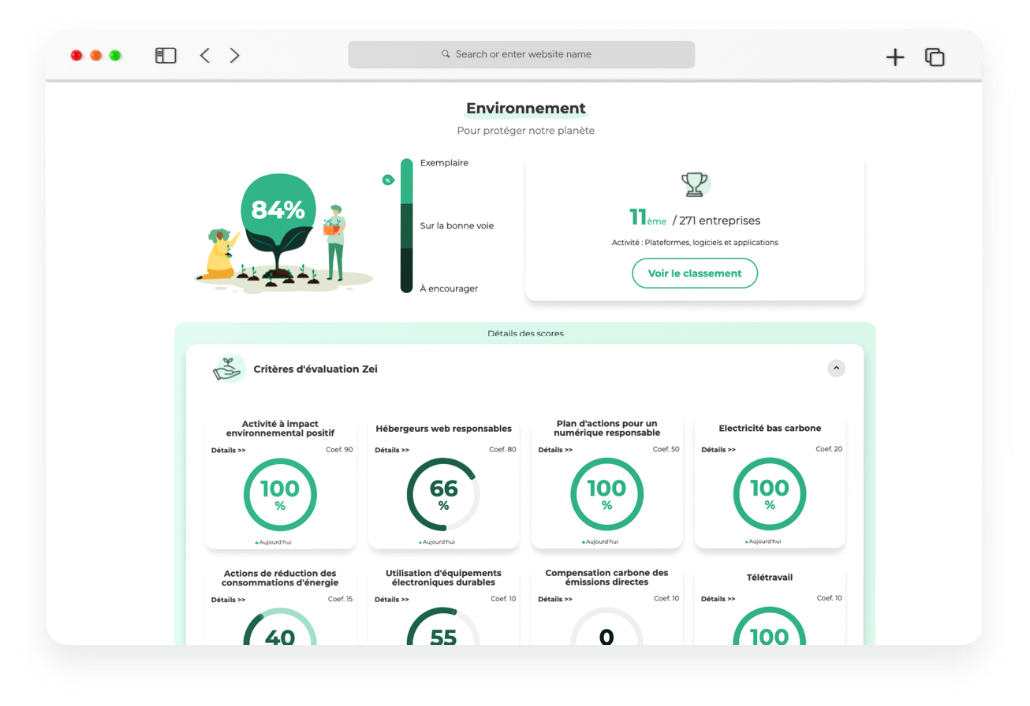Click the 84% plant score illustration
Viewport: 1030px width, 706px height.
279,227
